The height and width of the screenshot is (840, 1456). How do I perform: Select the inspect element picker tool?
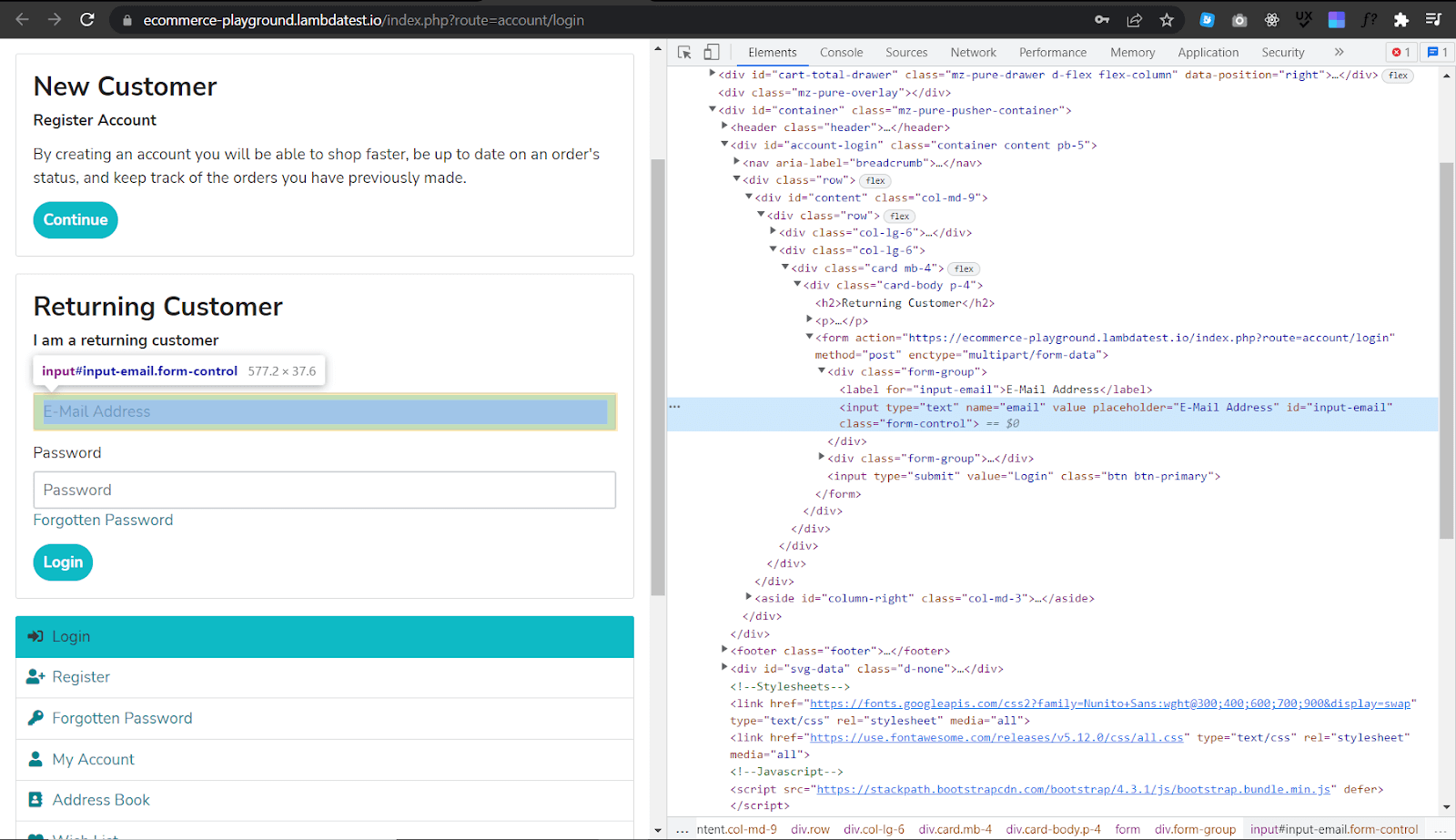pos(683,52)
